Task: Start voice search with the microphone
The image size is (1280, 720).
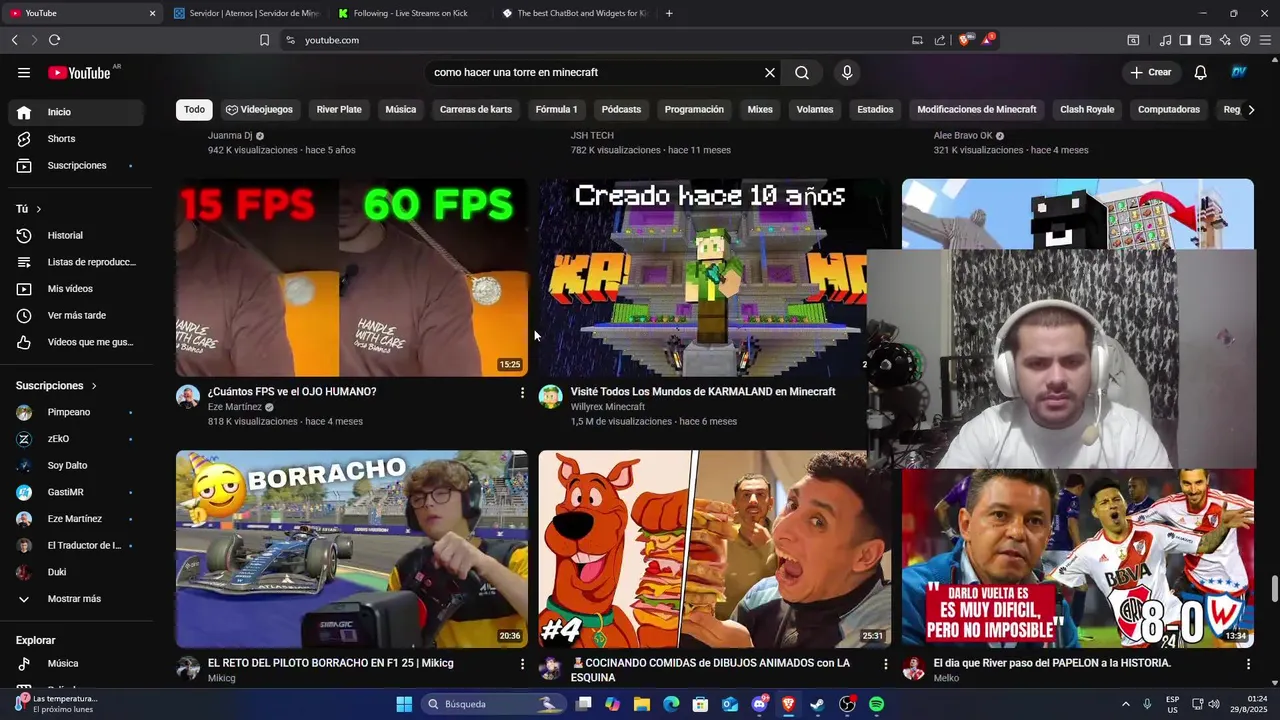Action: click(847, 72)
